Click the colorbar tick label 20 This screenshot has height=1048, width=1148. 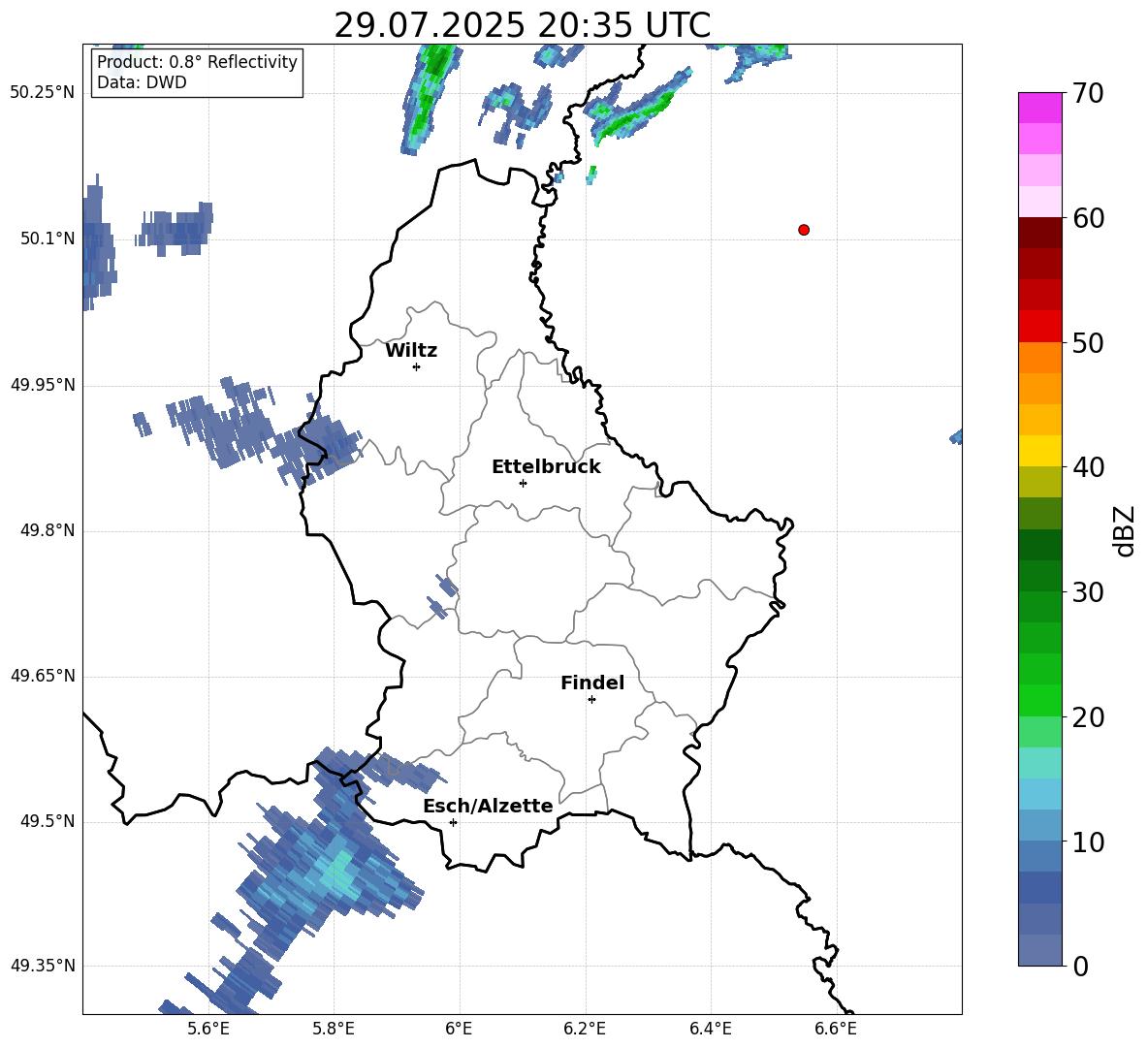coord(1088,717)
